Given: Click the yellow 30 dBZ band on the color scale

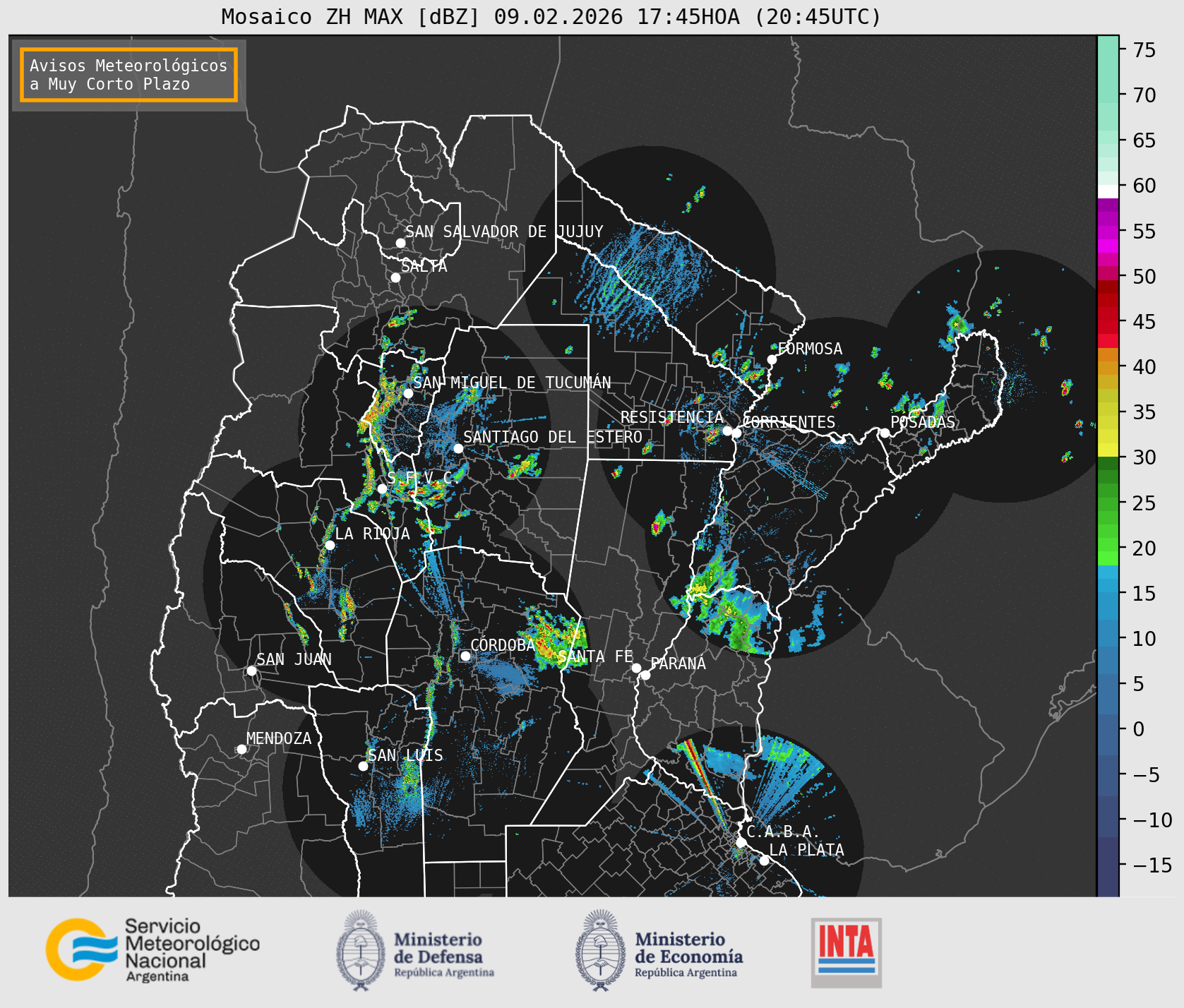Looking at the screenshot, I should pos(1108,450).
